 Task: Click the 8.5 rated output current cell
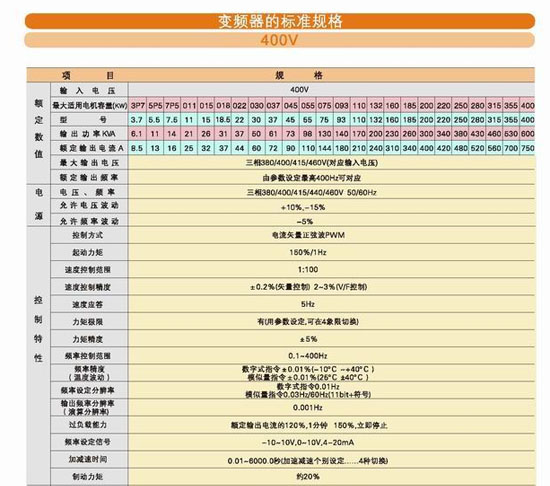(x=137, y=148)
